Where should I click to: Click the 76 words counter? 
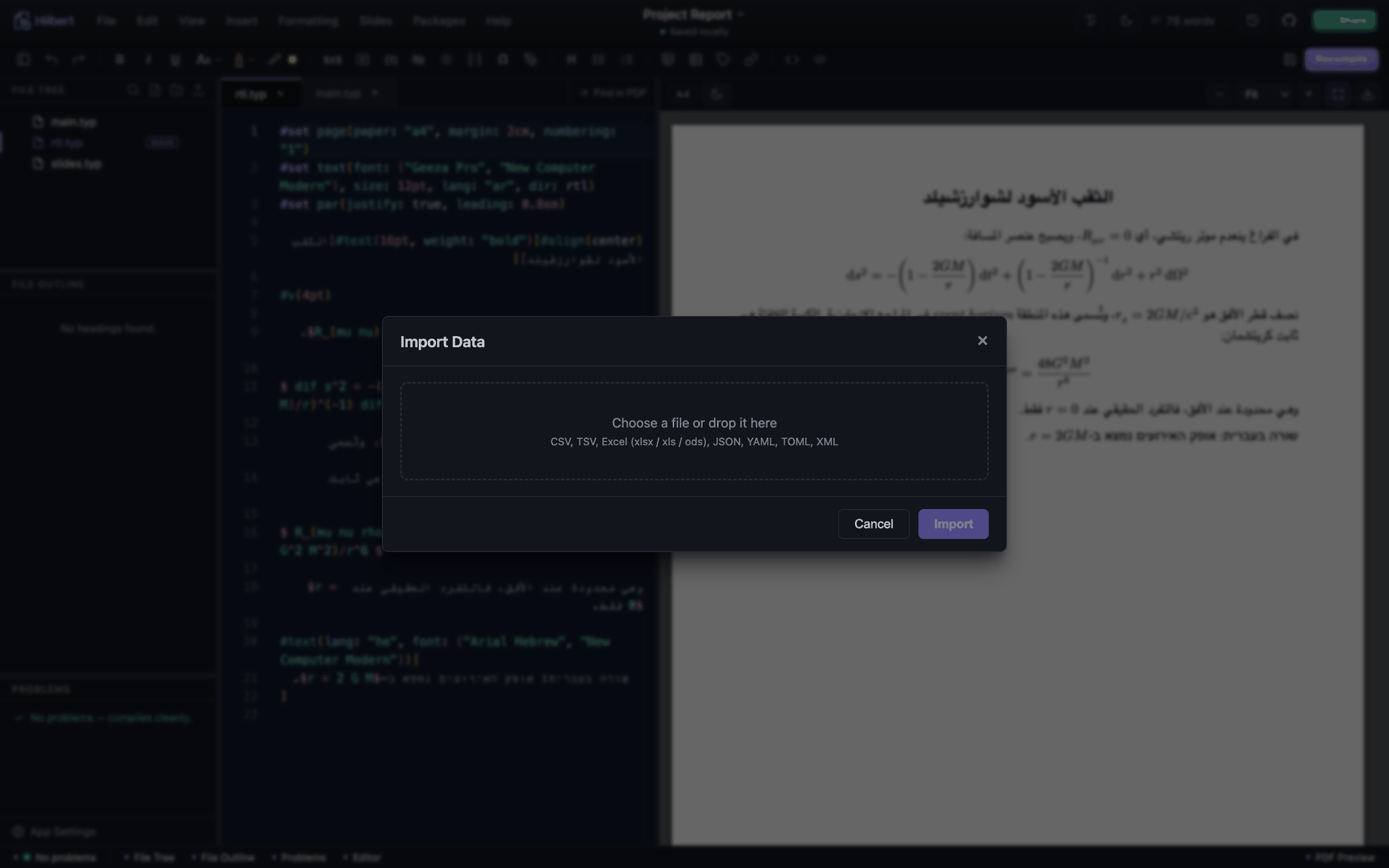[1183, 21]
